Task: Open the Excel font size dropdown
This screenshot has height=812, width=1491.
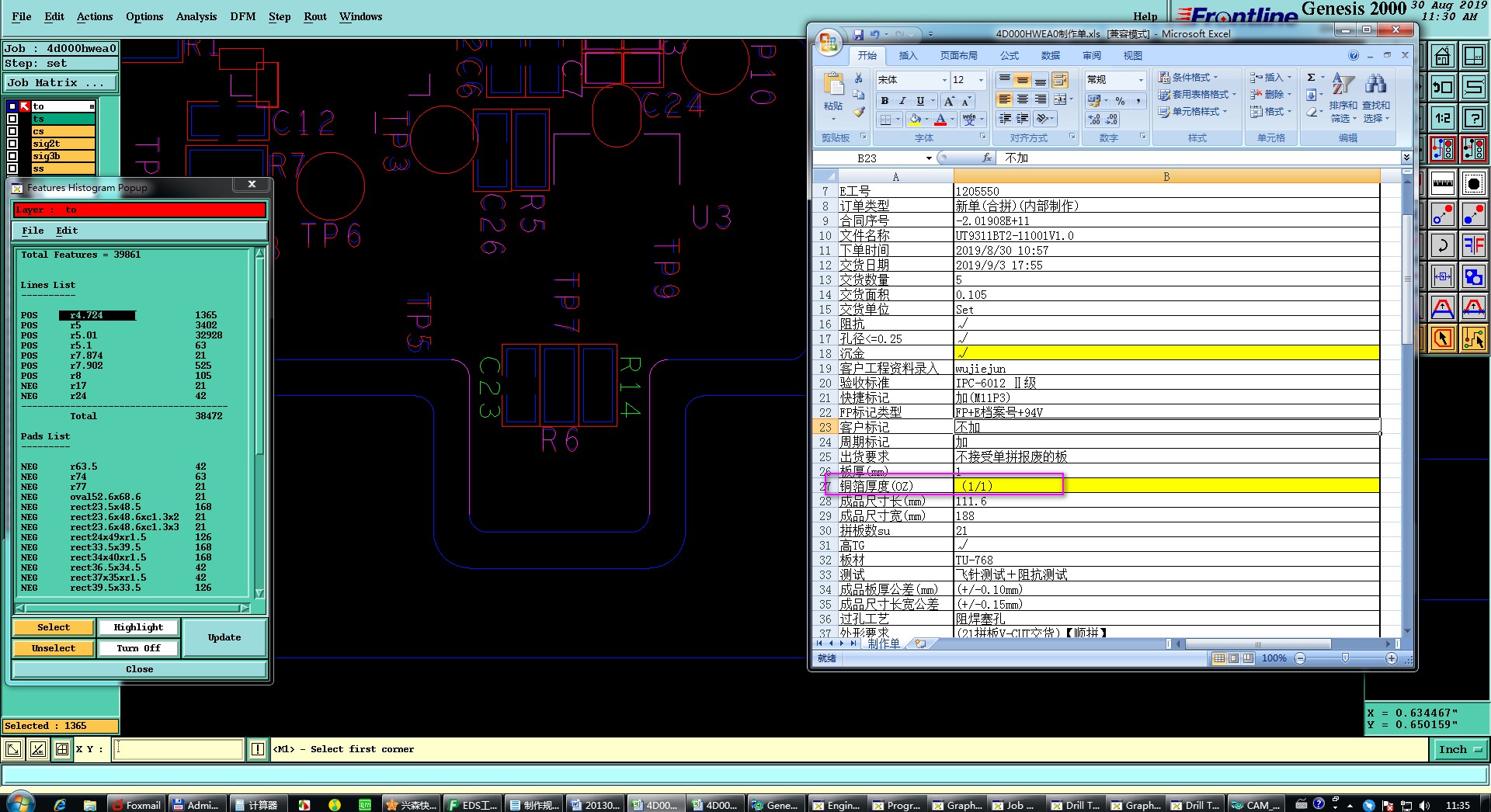Action: 981,80
